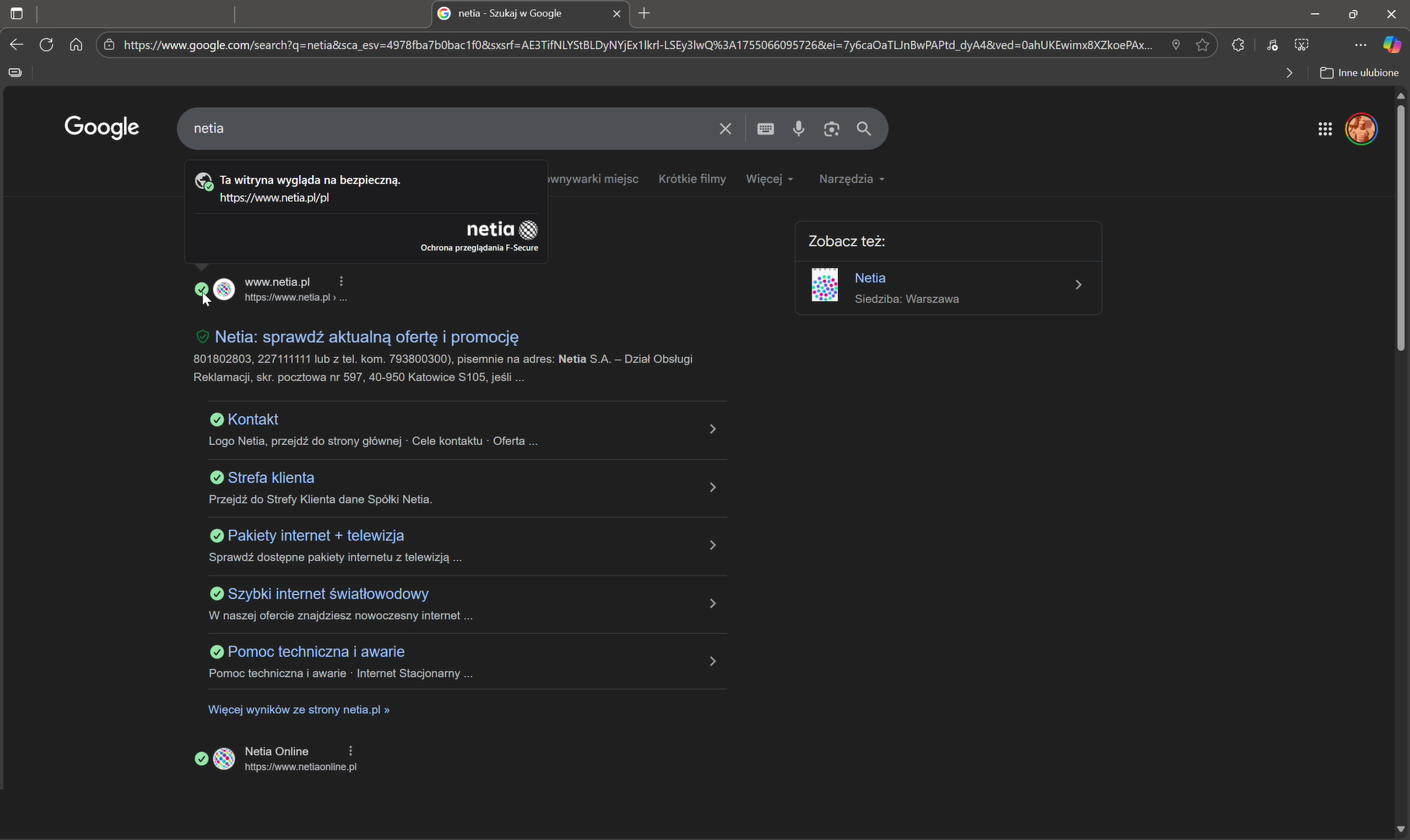
Task: Expand the Strefa klienta sitelink chevron
Action: click(712, 488)
